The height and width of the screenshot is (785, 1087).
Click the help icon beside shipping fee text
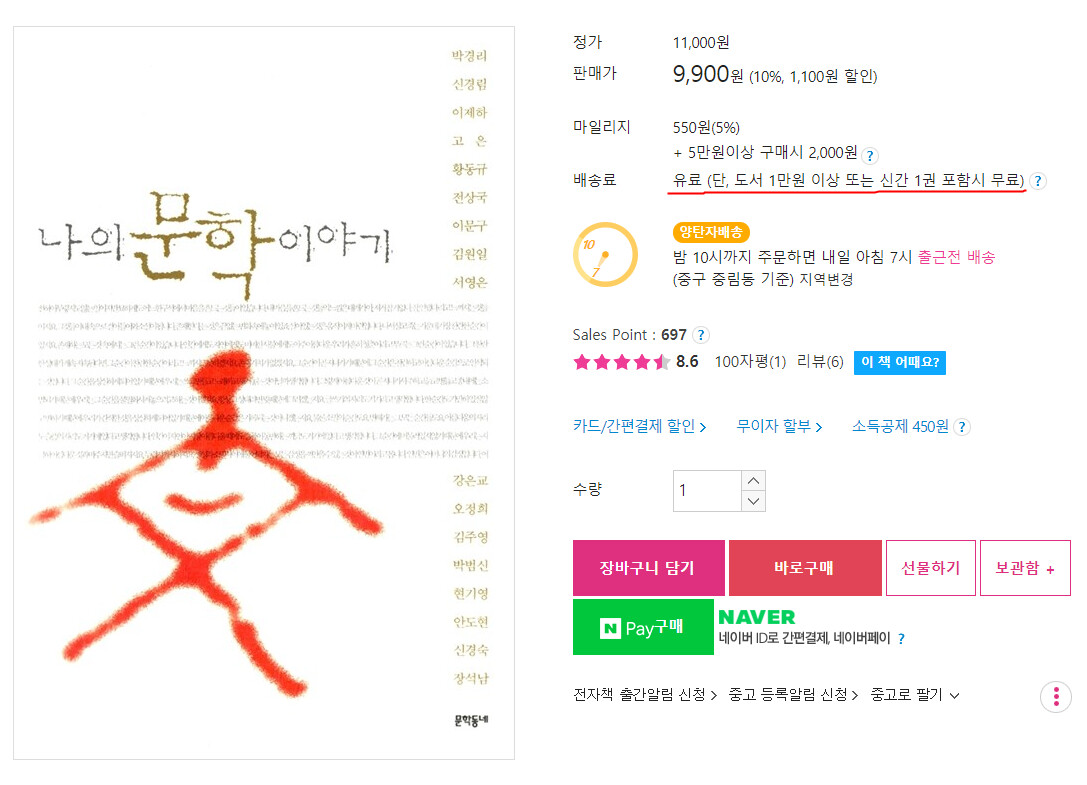point(1038,181)
